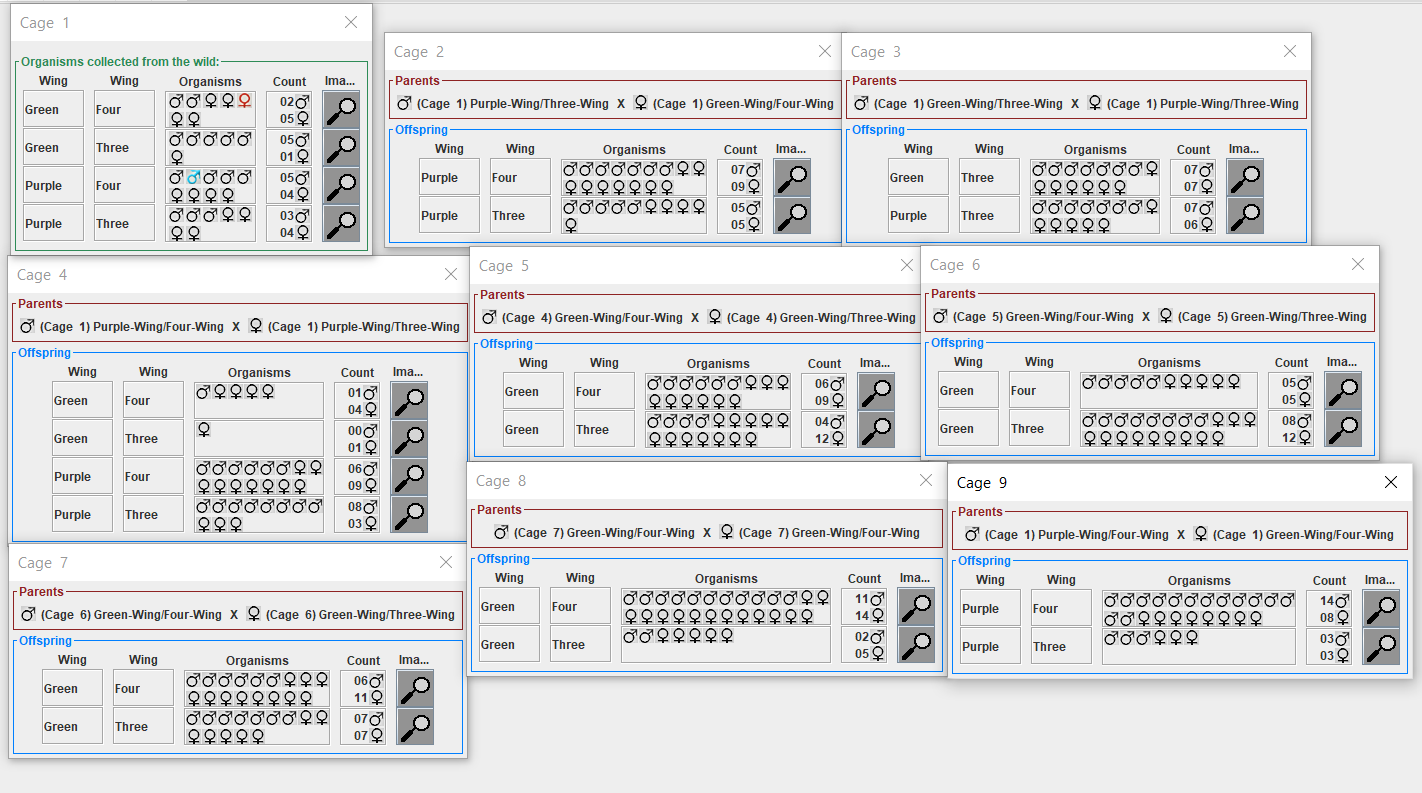Click the Count header in Cage 1

click(x=290, y=82)
